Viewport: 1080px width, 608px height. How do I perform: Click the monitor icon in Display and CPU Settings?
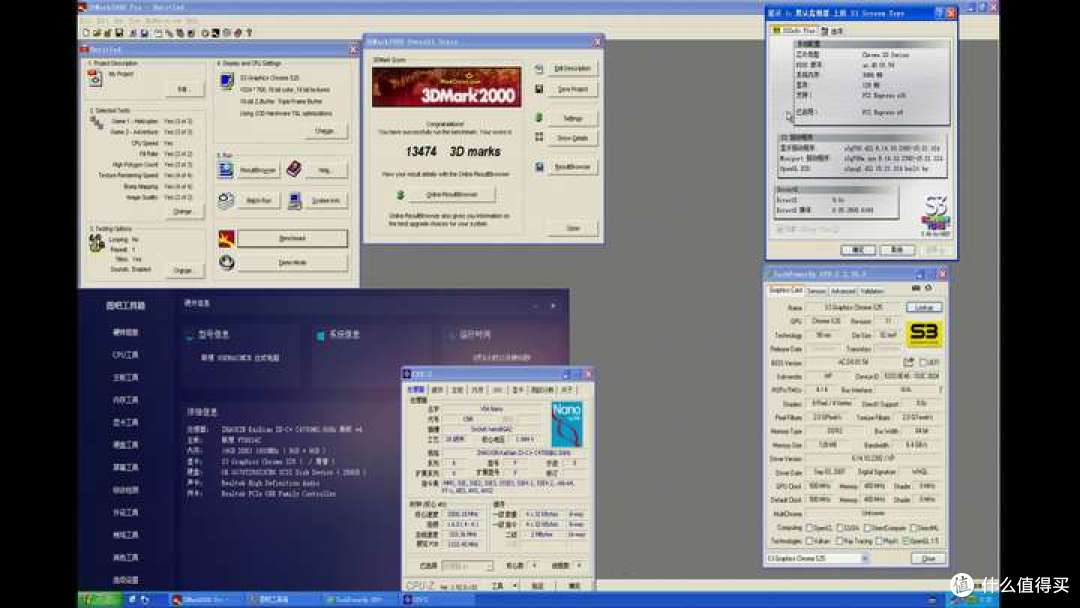pyautogui.click(x=226, y=81)
